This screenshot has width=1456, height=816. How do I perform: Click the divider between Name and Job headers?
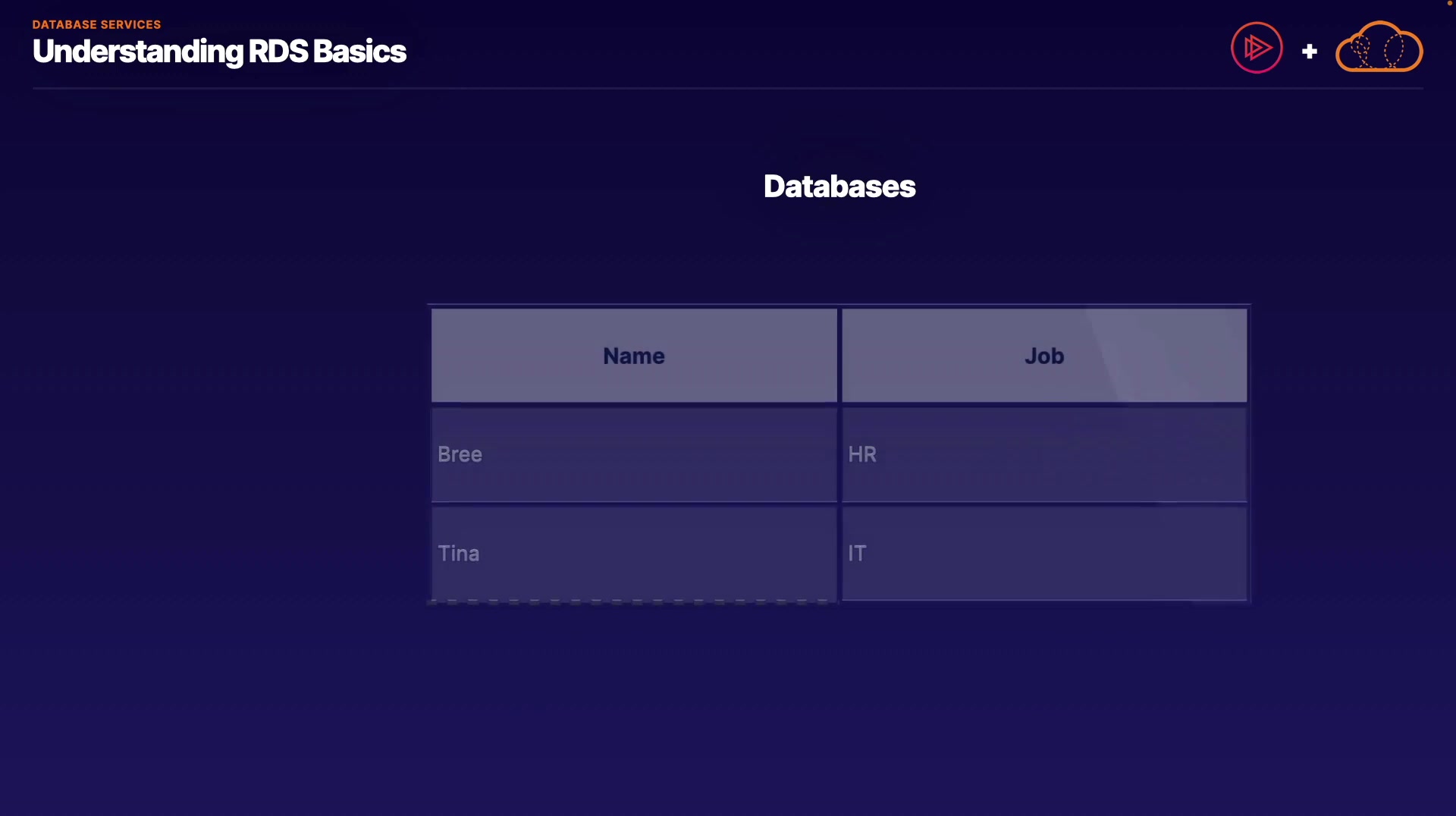(x=839, y=356)
